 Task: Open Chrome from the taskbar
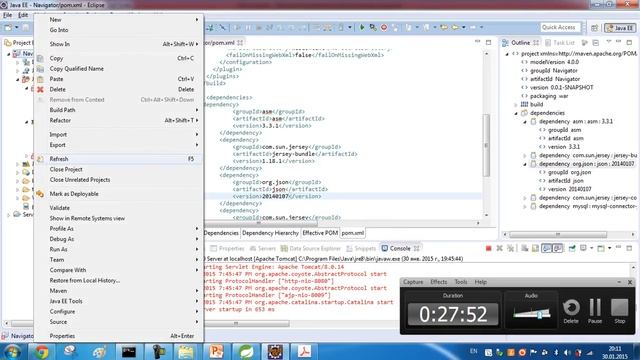(41, 351)
